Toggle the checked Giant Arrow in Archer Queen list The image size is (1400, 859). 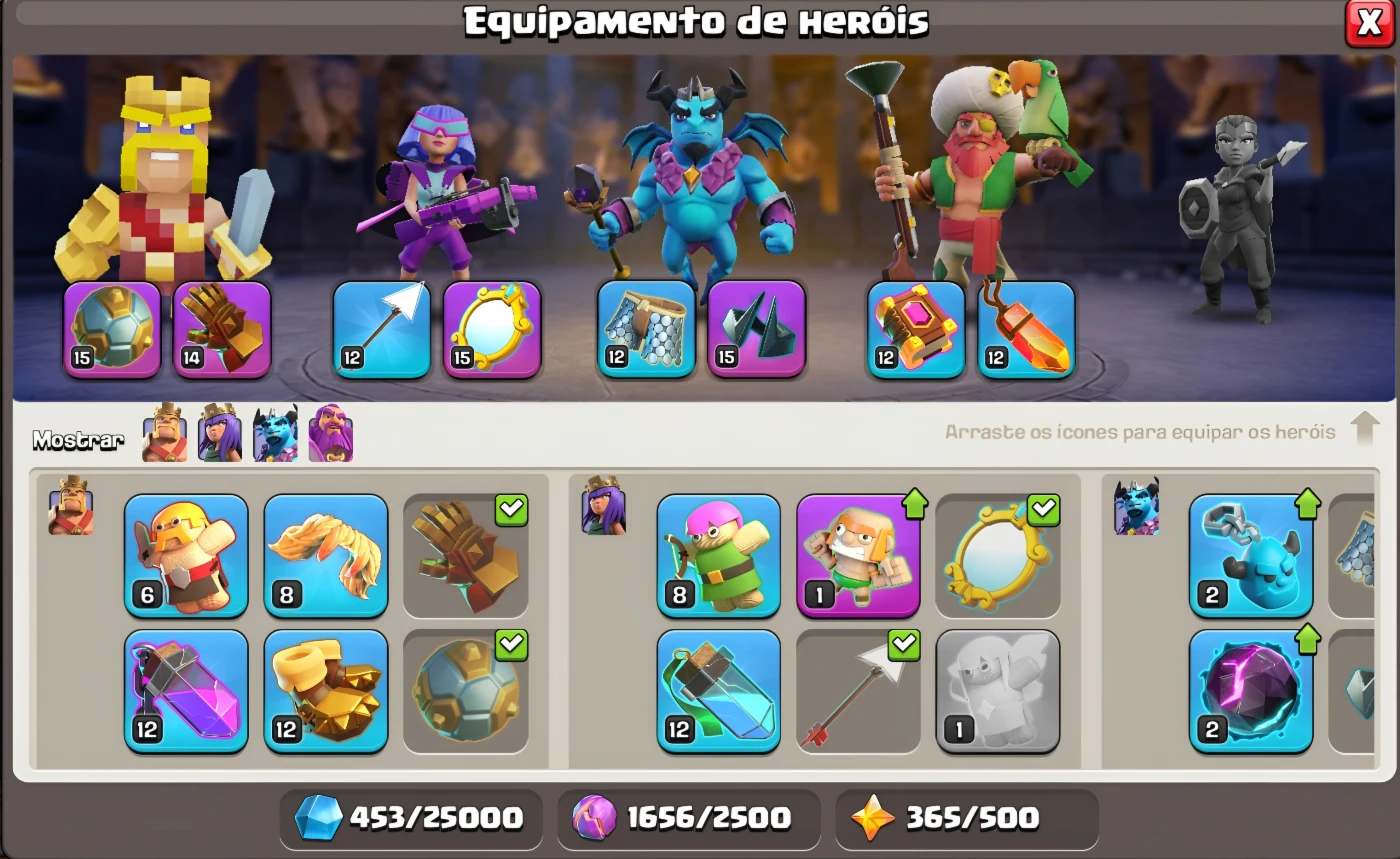click(x=859, y=691)
